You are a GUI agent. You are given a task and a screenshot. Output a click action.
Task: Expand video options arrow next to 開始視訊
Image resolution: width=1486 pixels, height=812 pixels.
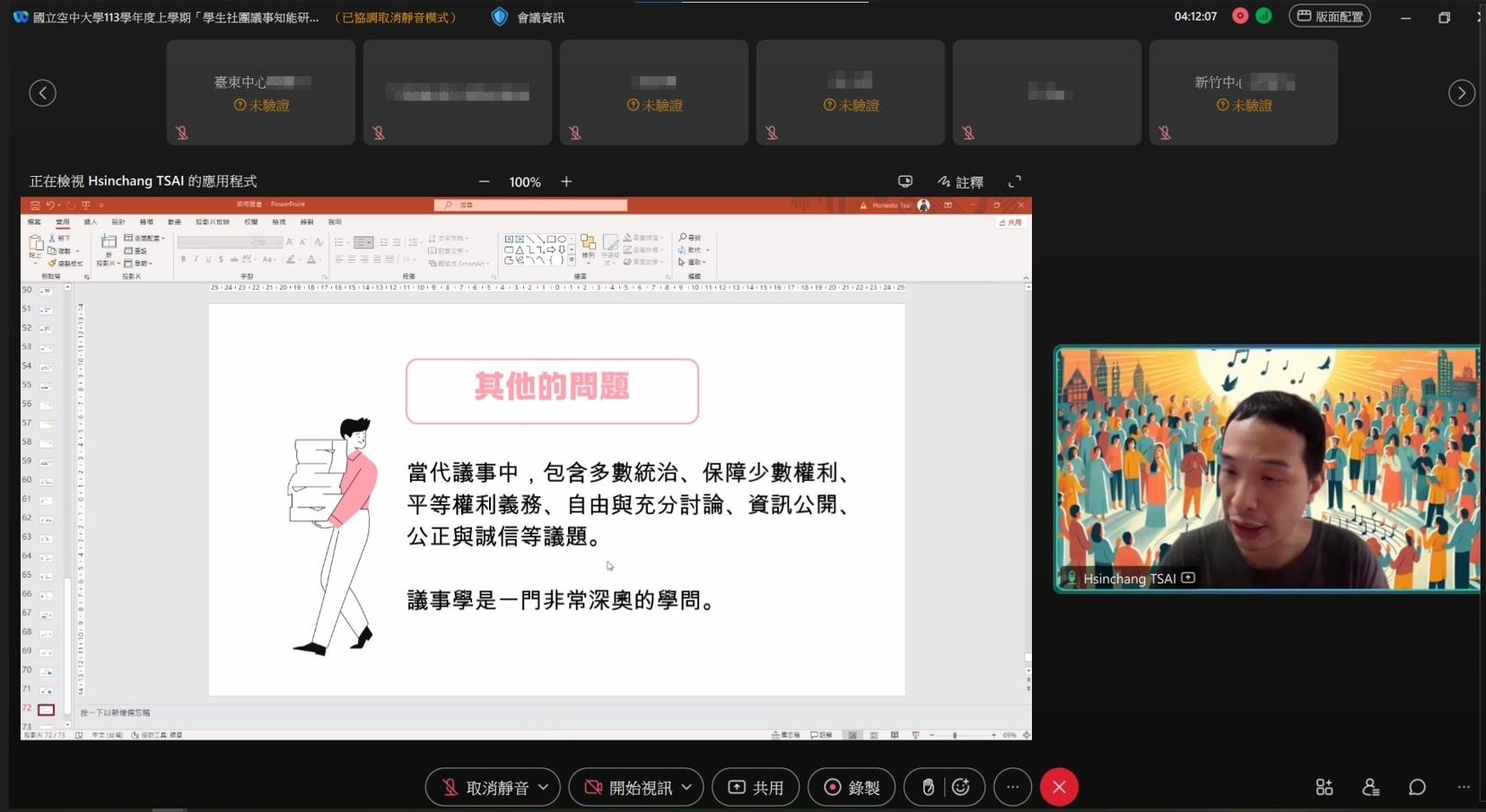[x=686, y=787]
